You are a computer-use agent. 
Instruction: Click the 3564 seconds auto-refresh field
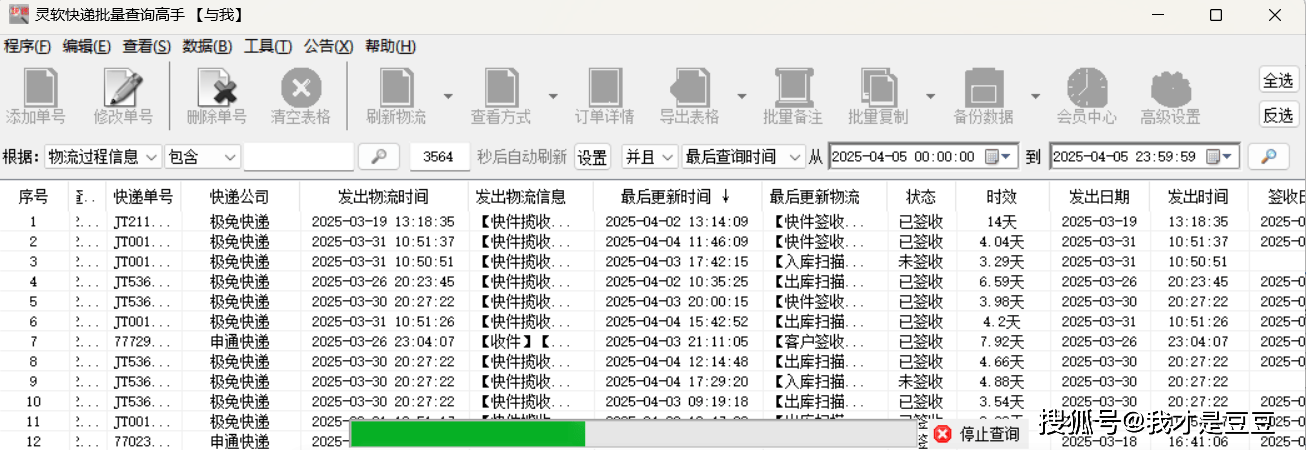440,157
